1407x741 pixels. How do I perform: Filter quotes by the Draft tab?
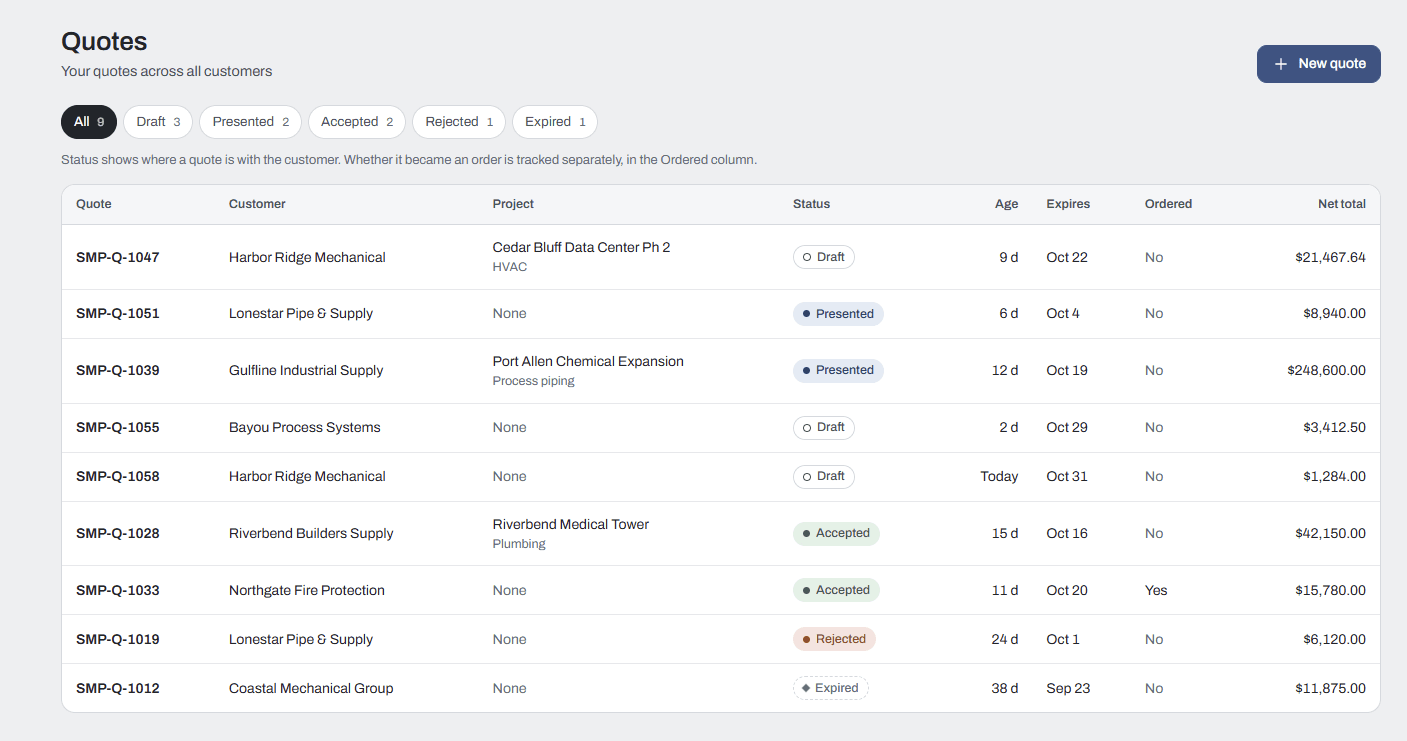(x=158, y=122)
